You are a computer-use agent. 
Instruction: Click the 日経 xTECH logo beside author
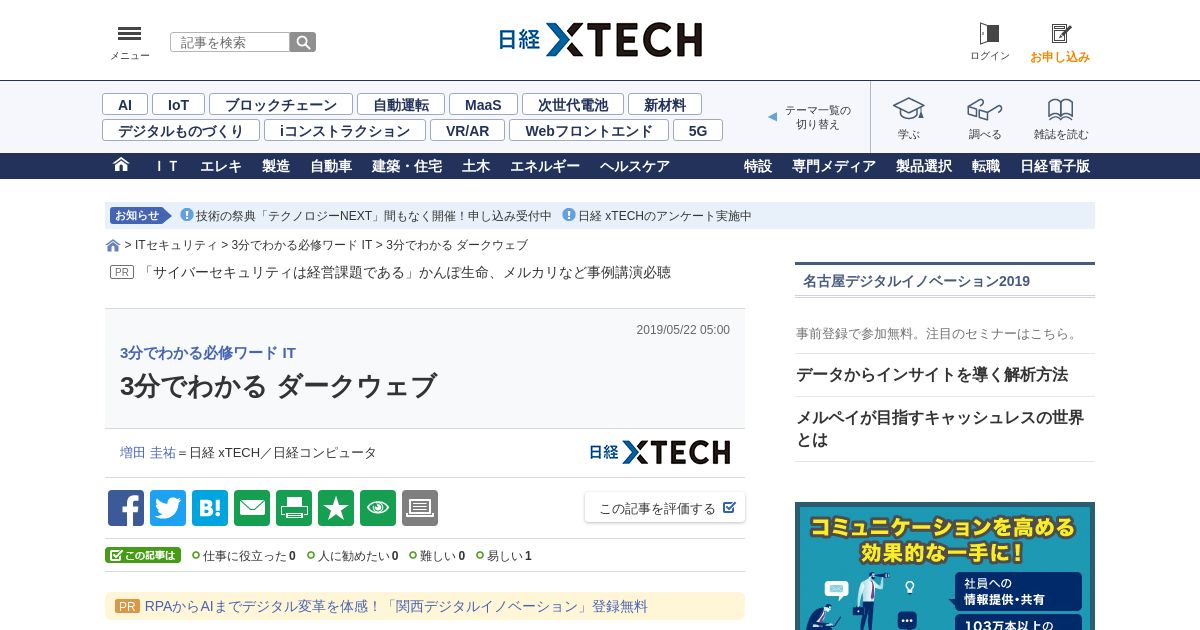click(659, 452)
